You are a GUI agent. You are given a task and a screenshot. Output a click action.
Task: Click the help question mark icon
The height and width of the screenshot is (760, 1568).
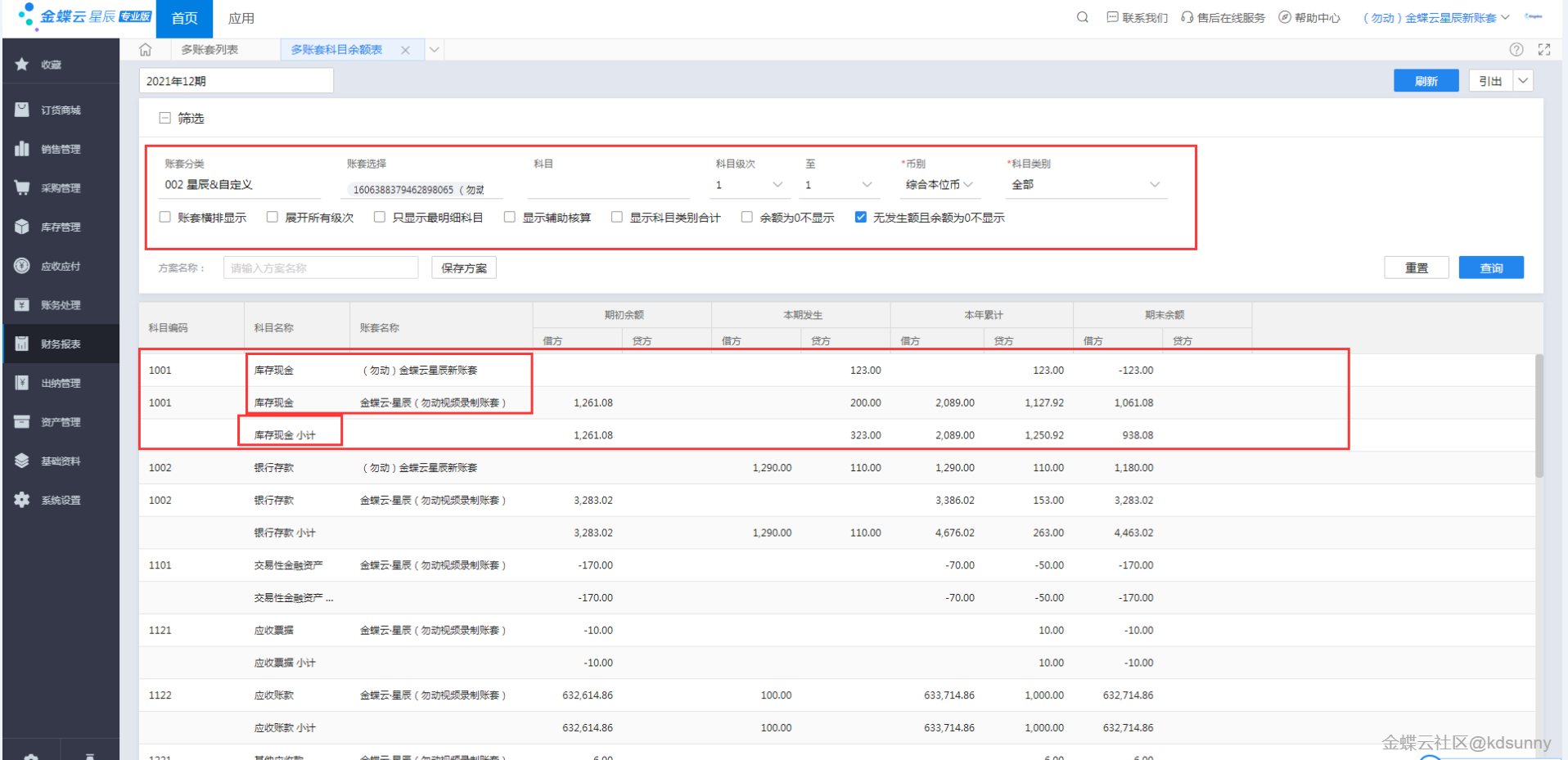[1516, 50]
